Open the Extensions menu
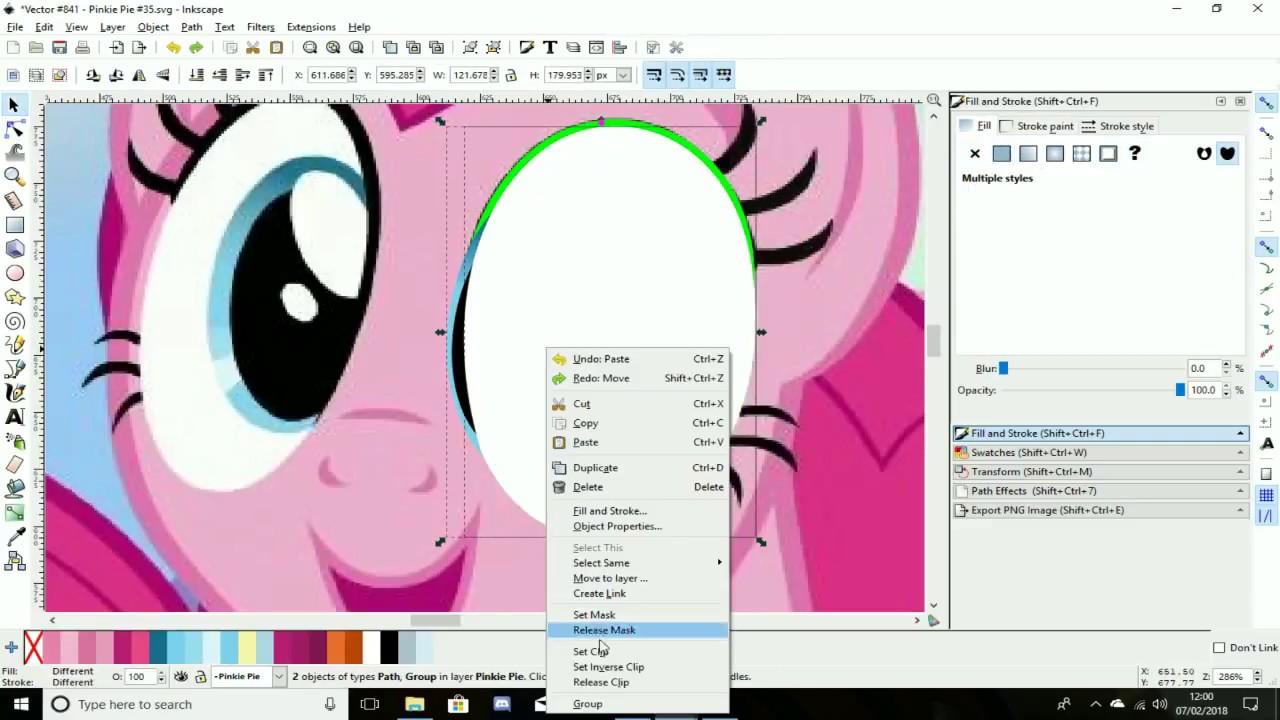This screenshot has width=1280, height=720. pos(311,27)
